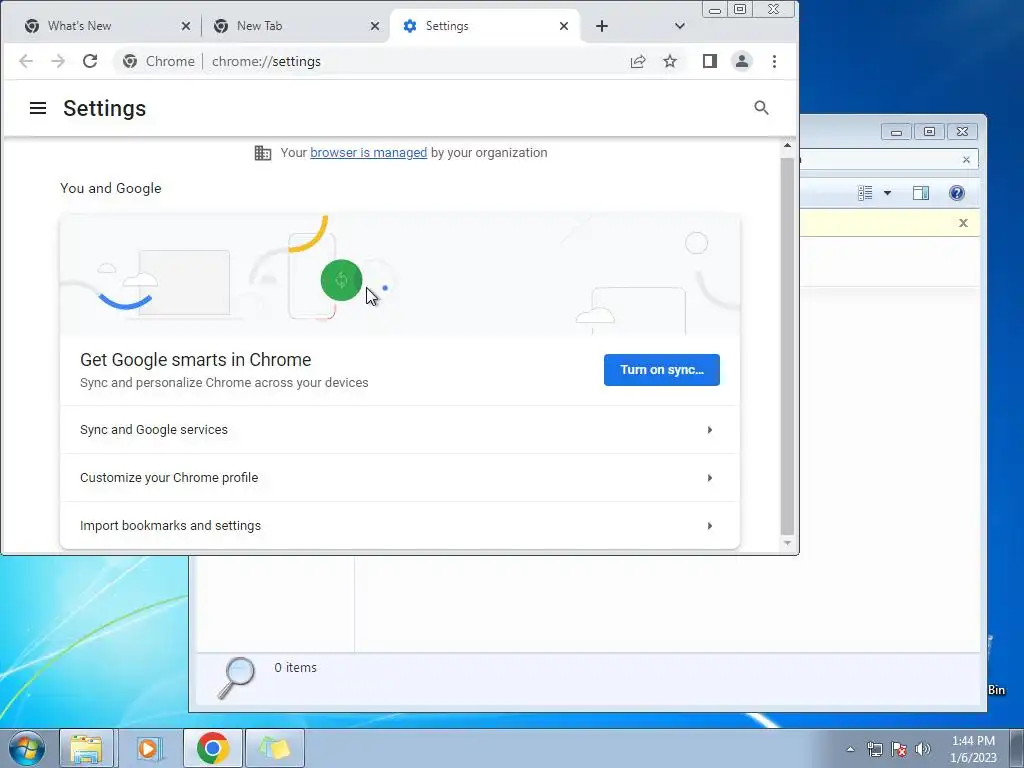1024x768 pixels.
Task: Click the 0 items text in Explorer
Action: (295, 667)
